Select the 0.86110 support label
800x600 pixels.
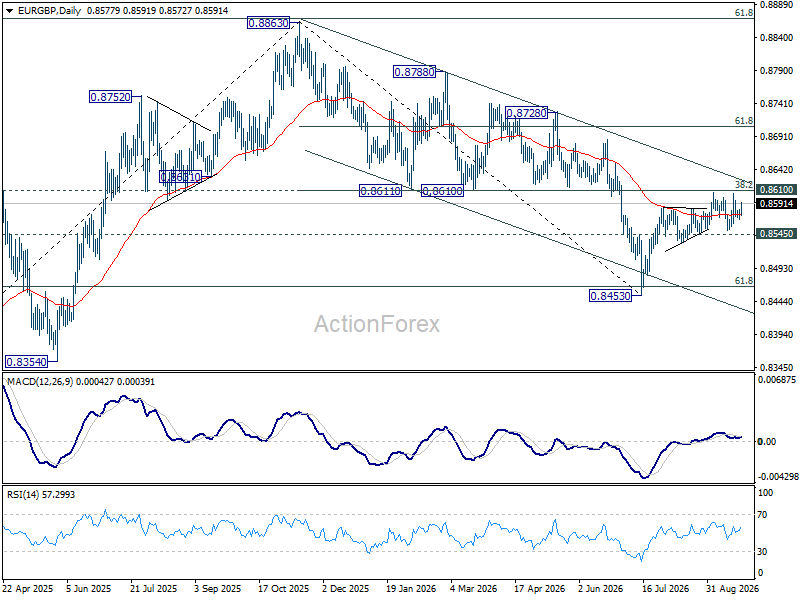[x=380, y=191]
